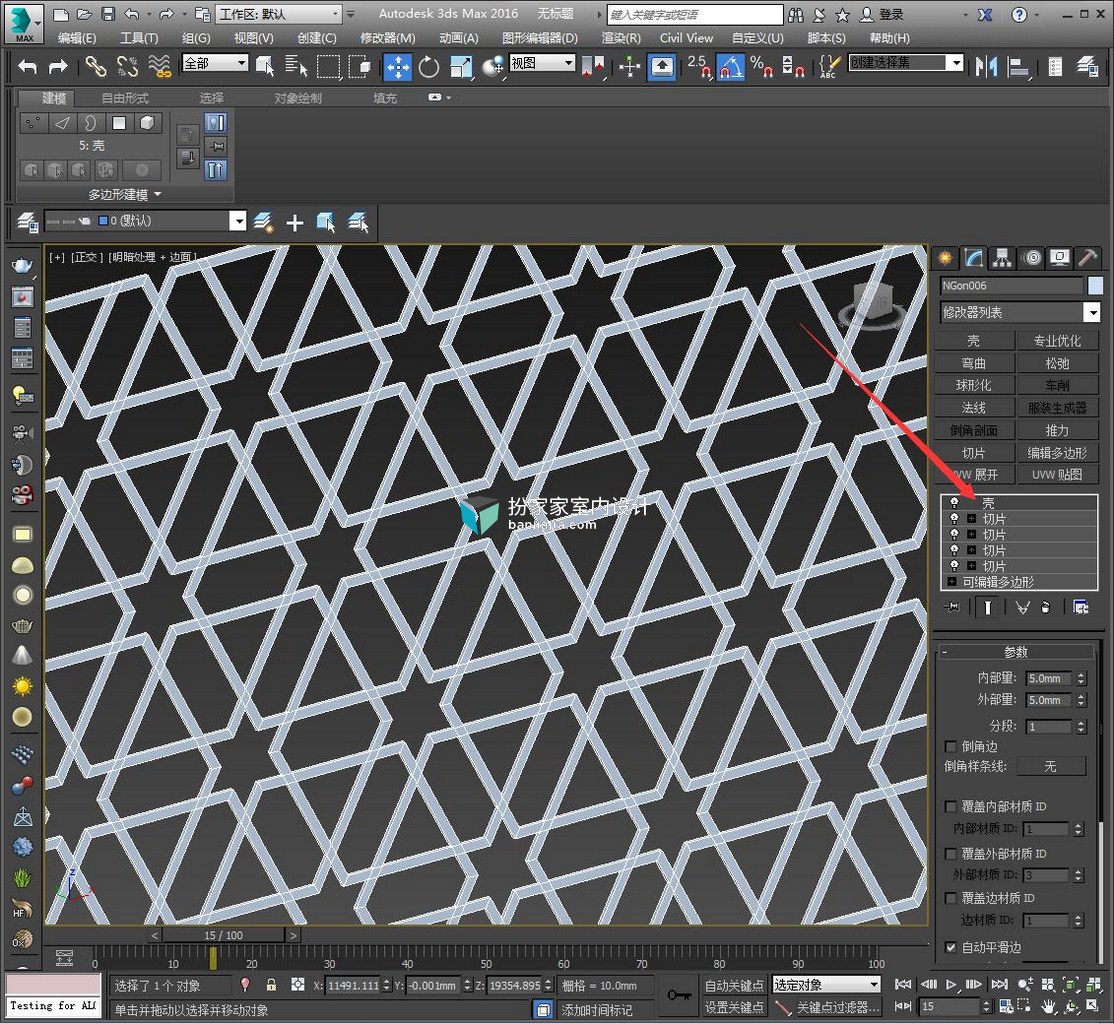1114x1024 pixels.
Task: Click the Polygon sub-object icon in ribbon
Action: pos(119,123)
